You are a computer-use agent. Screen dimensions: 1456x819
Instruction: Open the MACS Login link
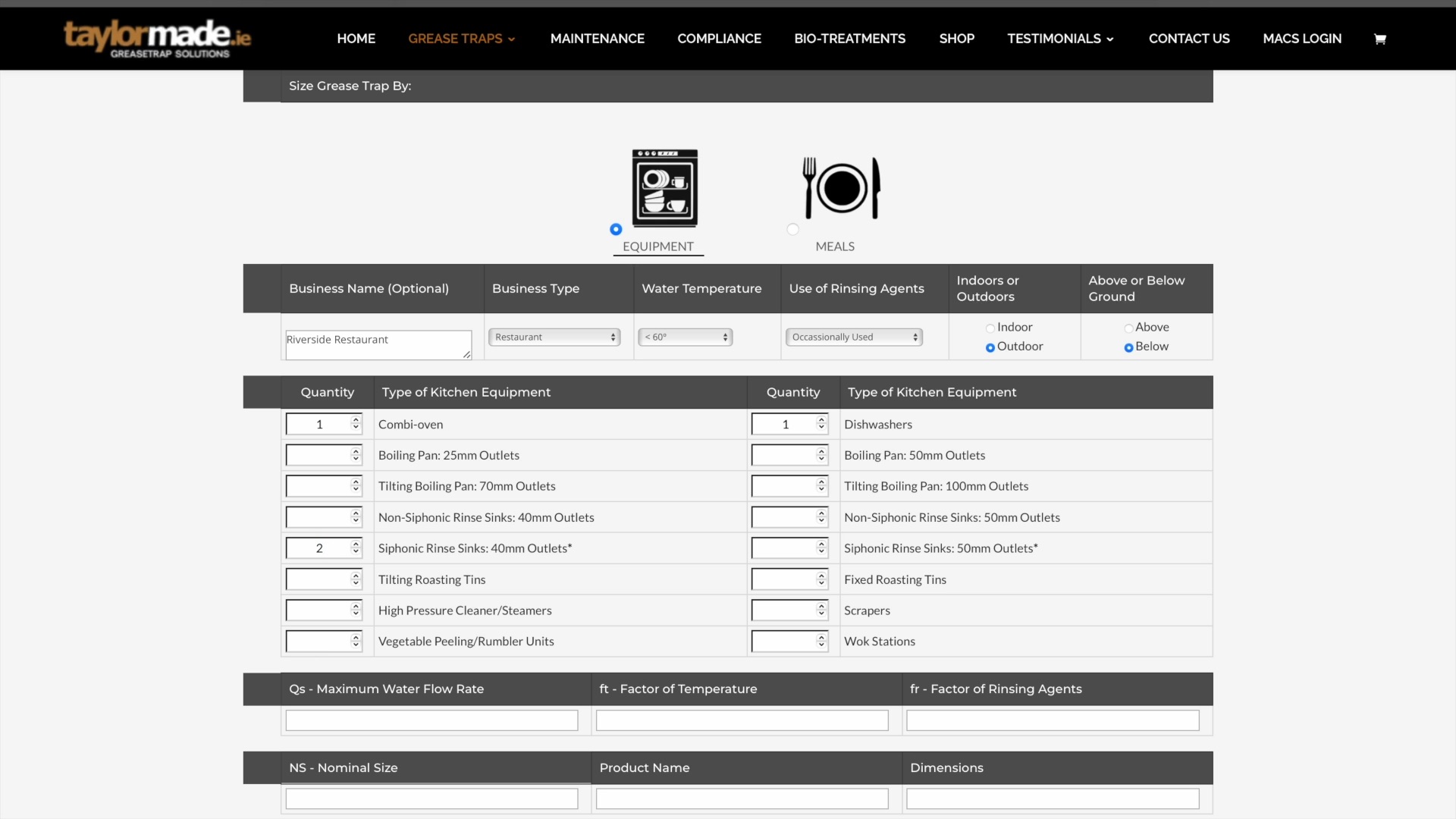pyautogui.click(x=1301, y=39)
